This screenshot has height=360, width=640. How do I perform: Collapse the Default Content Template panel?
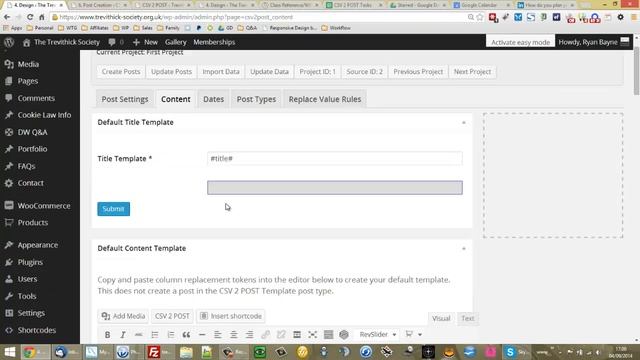(464, 249)
